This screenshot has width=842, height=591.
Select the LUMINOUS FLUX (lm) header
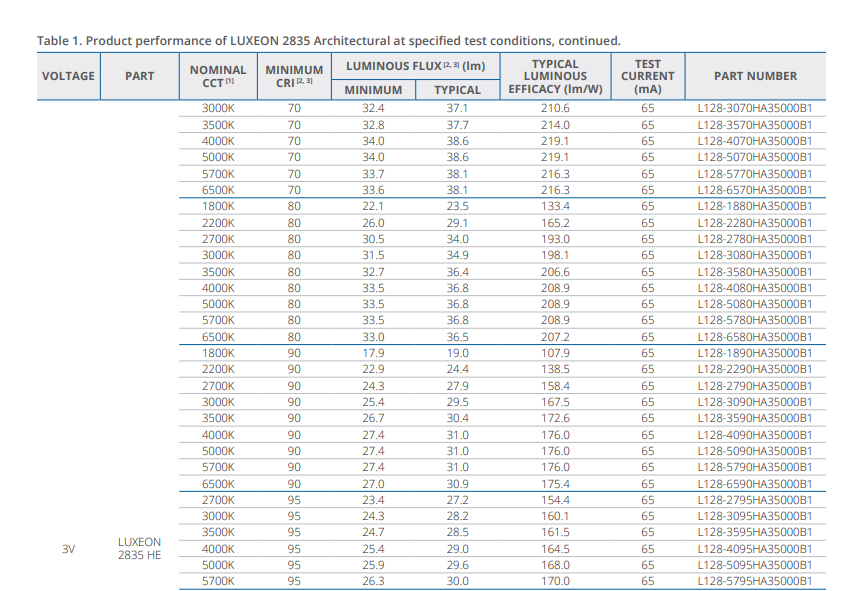(415, 66)
